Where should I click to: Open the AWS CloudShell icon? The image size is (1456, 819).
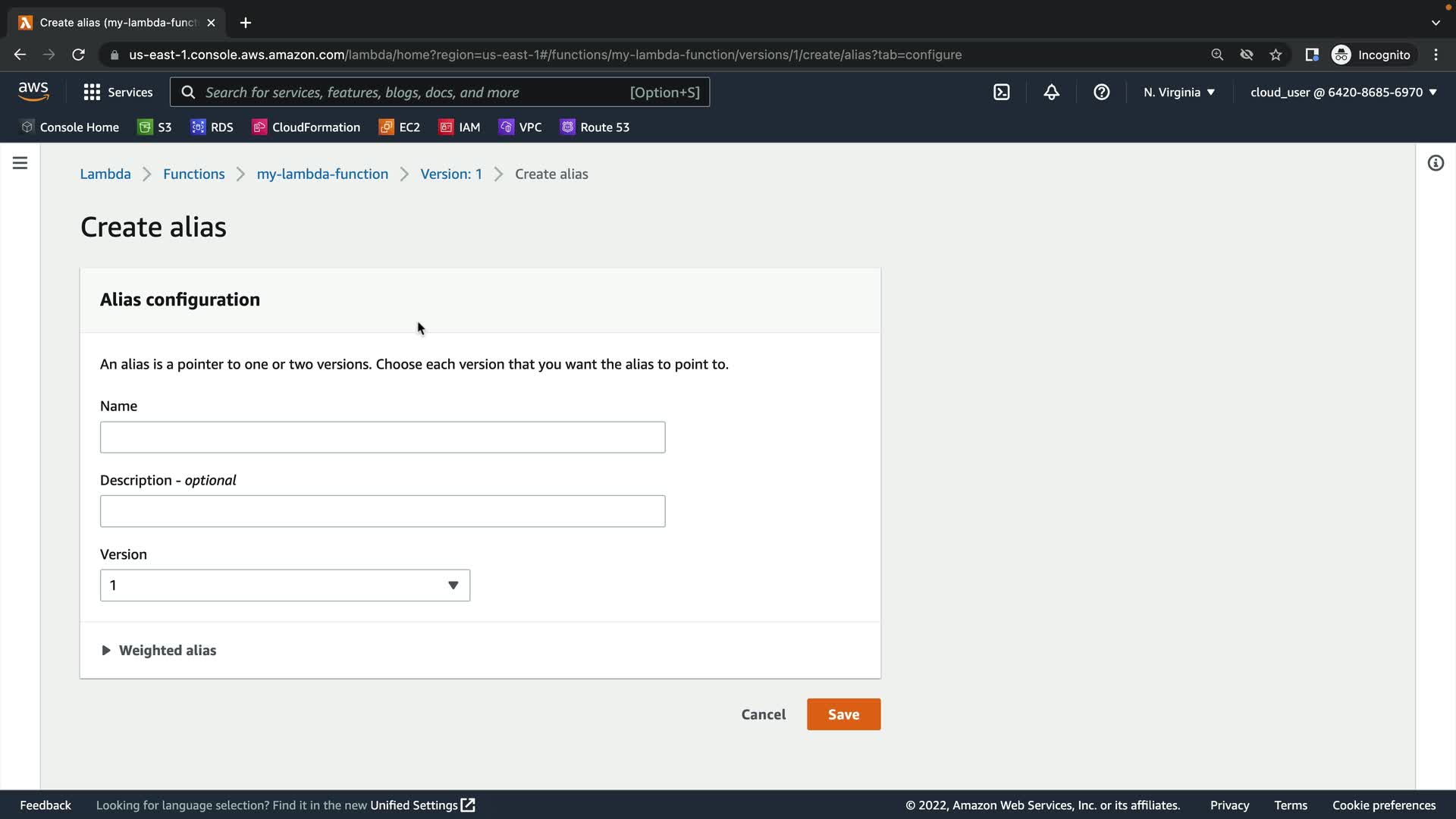point(1001,92)
